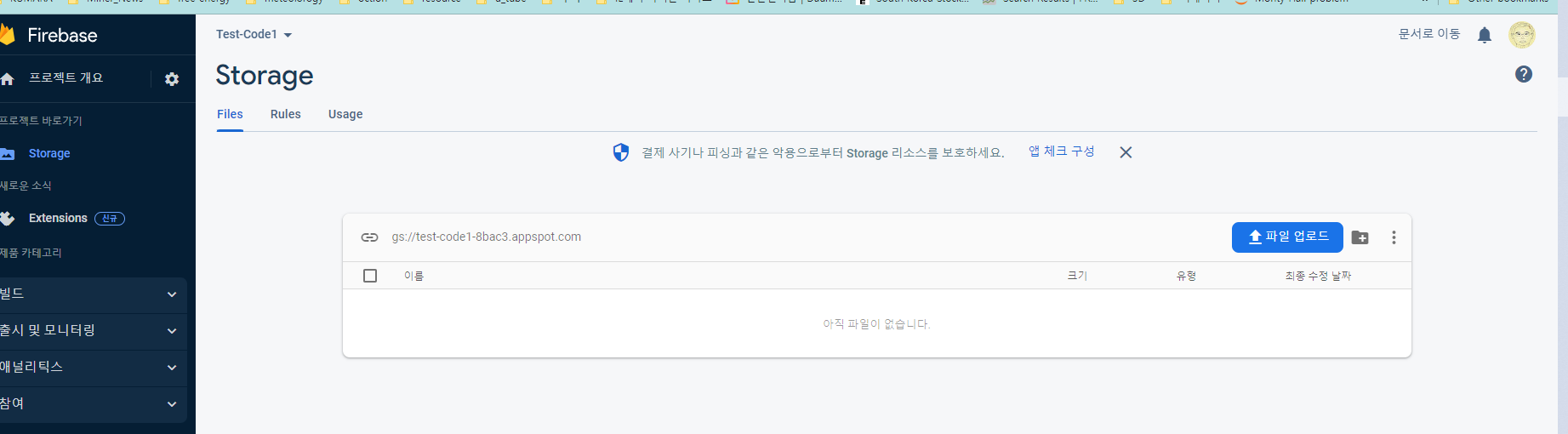Switch to the Rules tab
Screen dimensions: 1568x434
click(286, 114)
